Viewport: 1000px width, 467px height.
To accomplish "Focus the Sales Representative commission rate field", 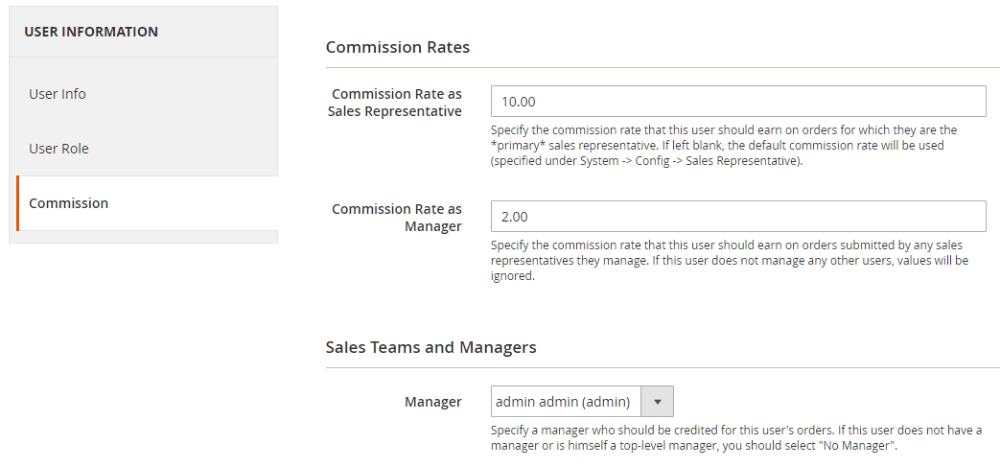I will click(738, 102).
